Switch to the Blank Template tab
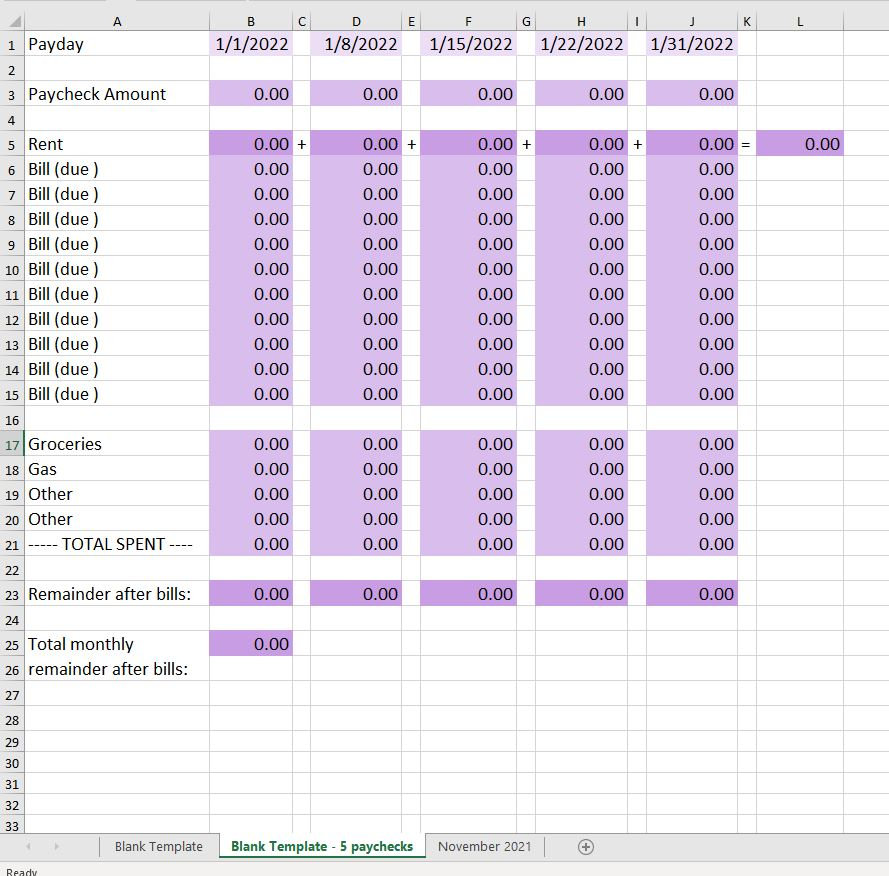 point(157,846)
